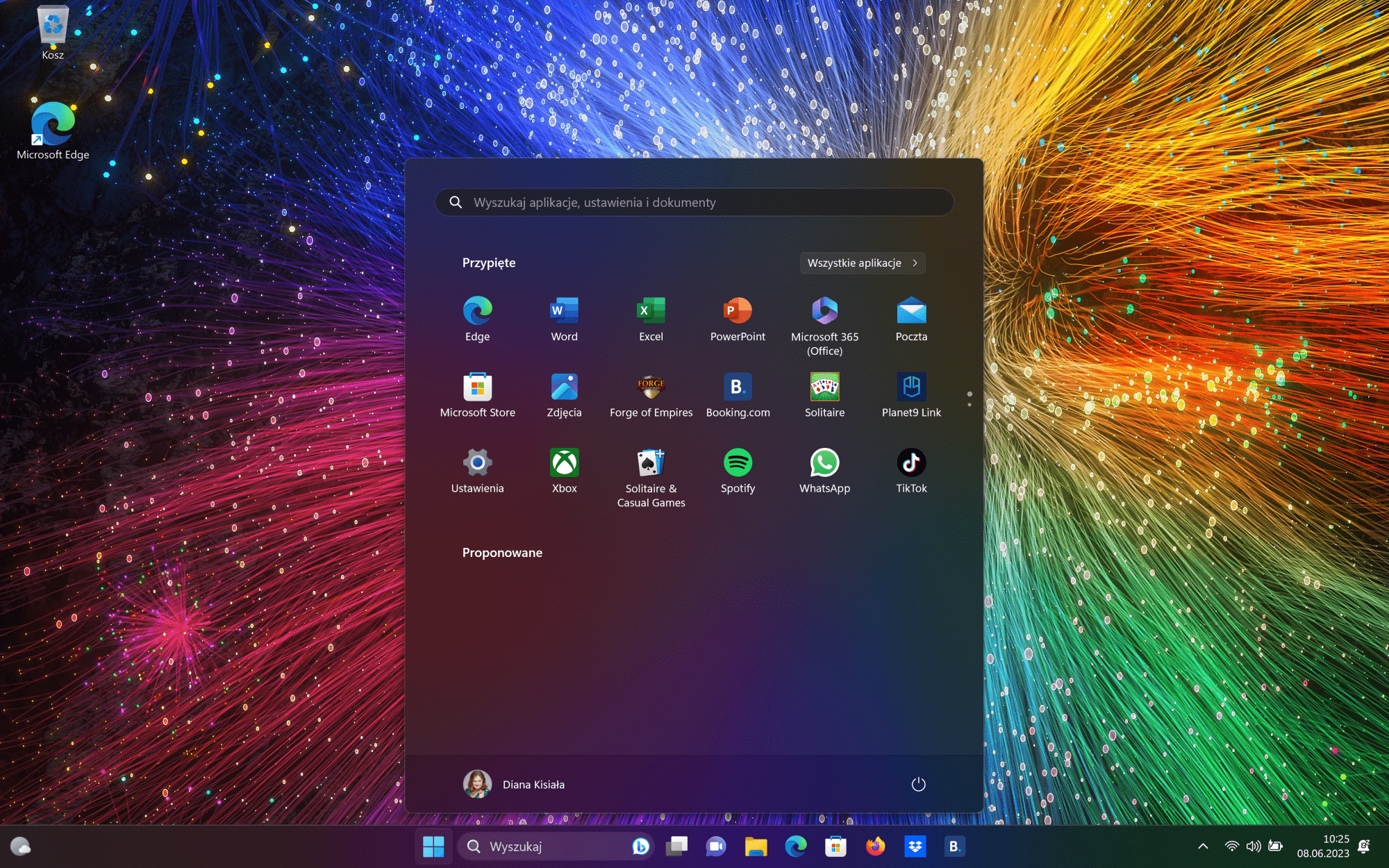Launch Forge of Empires
This screenshot has height=868, width=1389.
(651, 396)
